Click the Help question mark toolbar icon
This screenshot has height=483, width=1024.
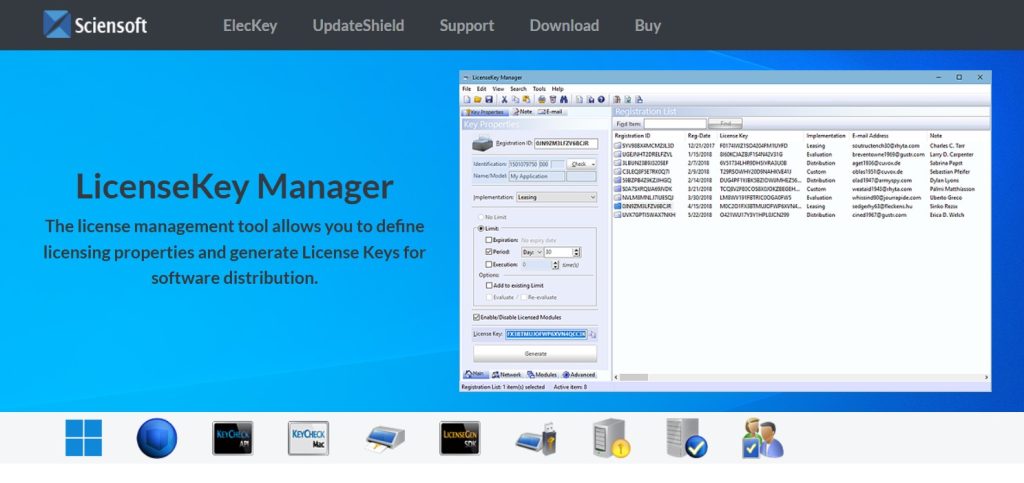(601, 99)
